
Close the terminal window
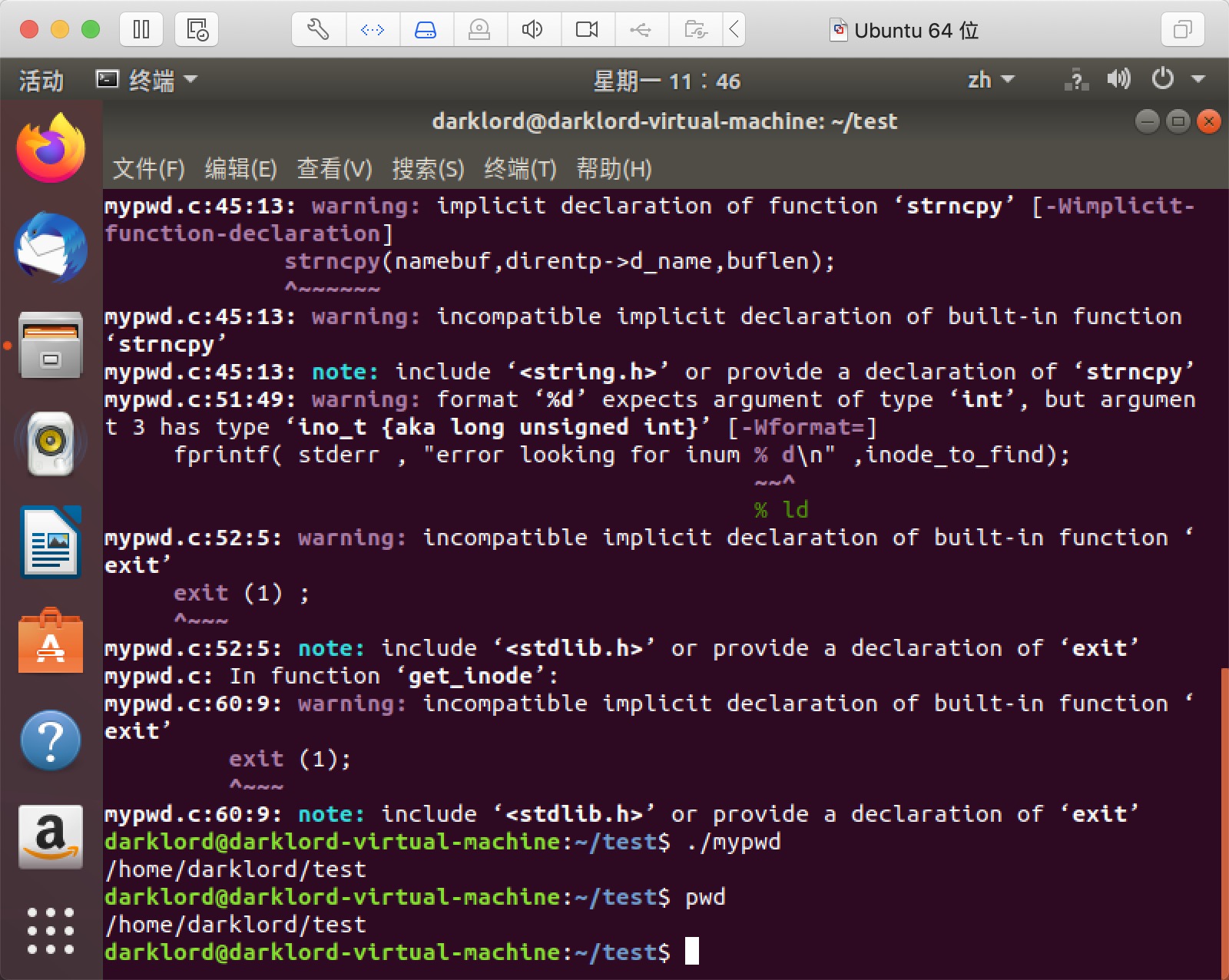(x=1208, y=121)
